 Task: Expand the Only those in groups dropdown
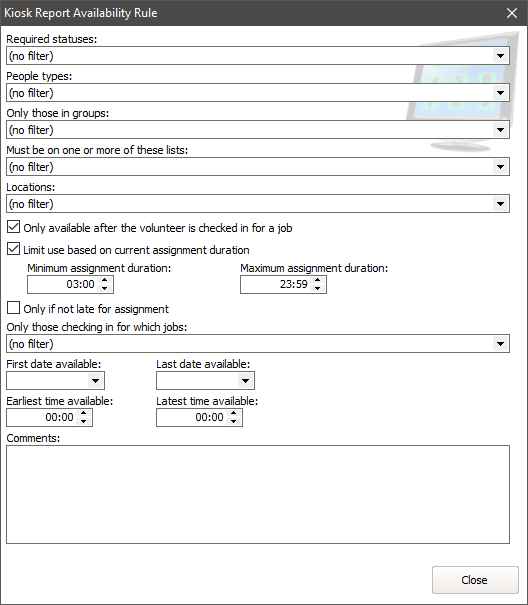point(501,130)
